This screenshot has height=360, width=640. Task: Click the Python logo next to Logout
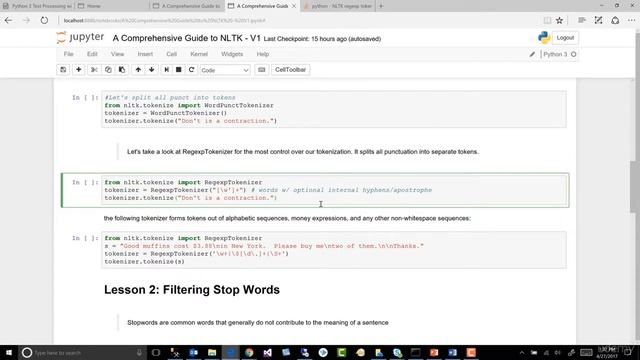tap(544, 38)
